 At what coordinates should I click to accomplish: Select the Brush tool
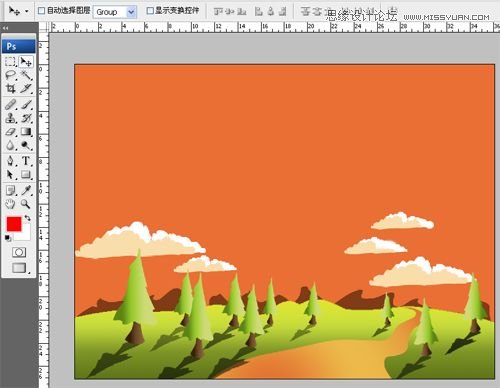coord(26,104)
